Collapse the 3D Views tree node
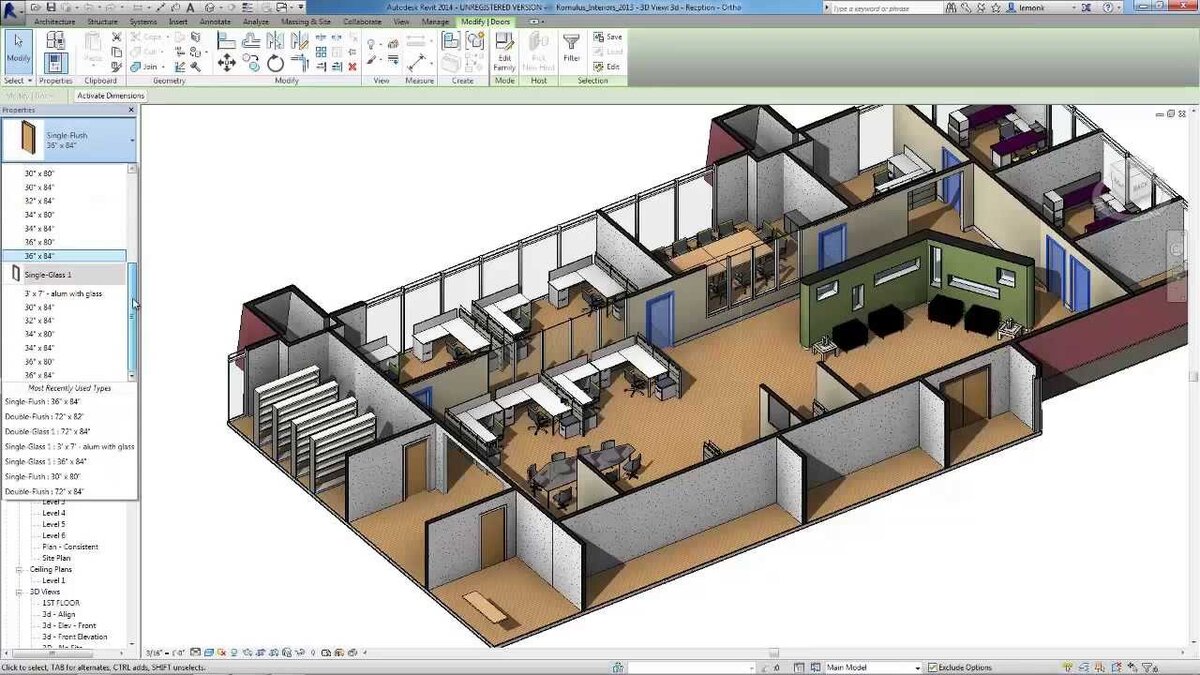The image size is (1200, 675). [x=19, y=592]
